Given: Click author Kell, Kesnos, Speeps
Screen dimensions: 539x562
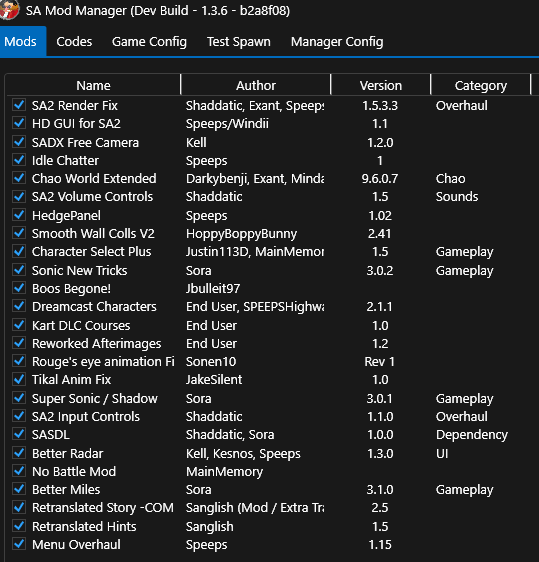Looking at the screenshot, I should coord(243,454).
